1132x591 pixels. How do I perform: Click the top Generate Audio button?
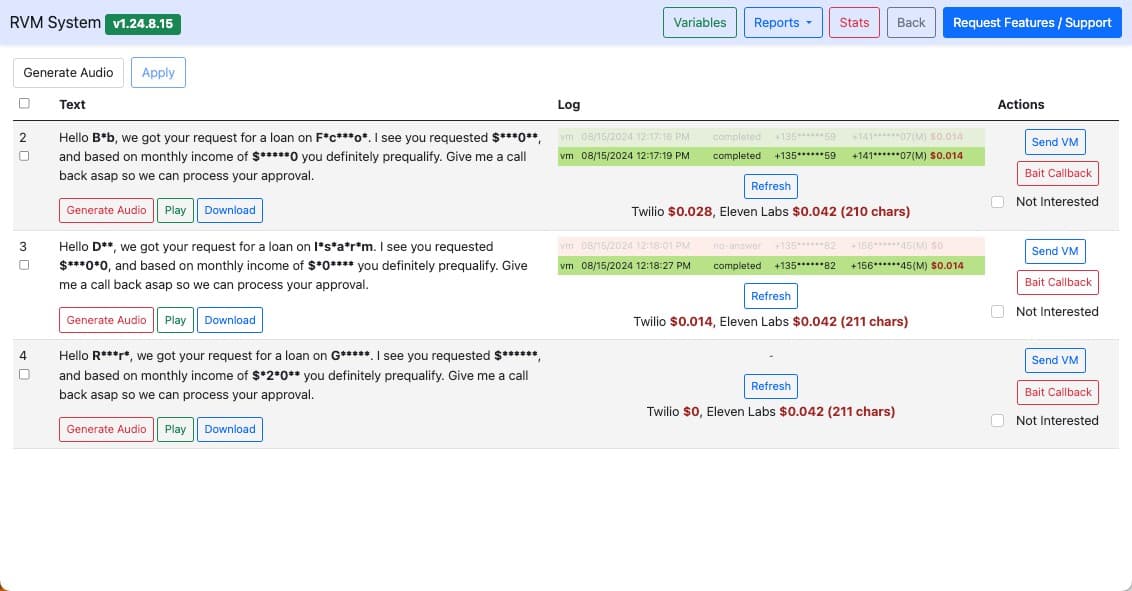point(69,72)
